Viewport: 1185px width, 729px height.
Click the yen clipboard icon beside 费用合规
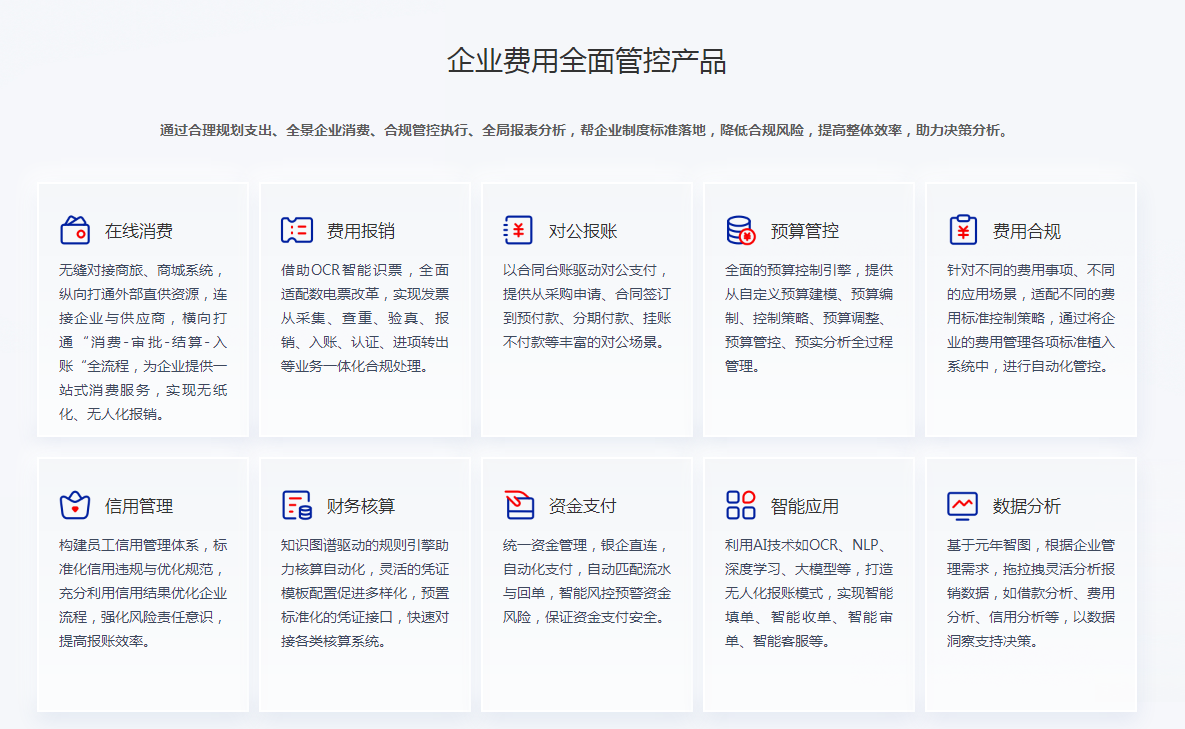pos(963,230)
